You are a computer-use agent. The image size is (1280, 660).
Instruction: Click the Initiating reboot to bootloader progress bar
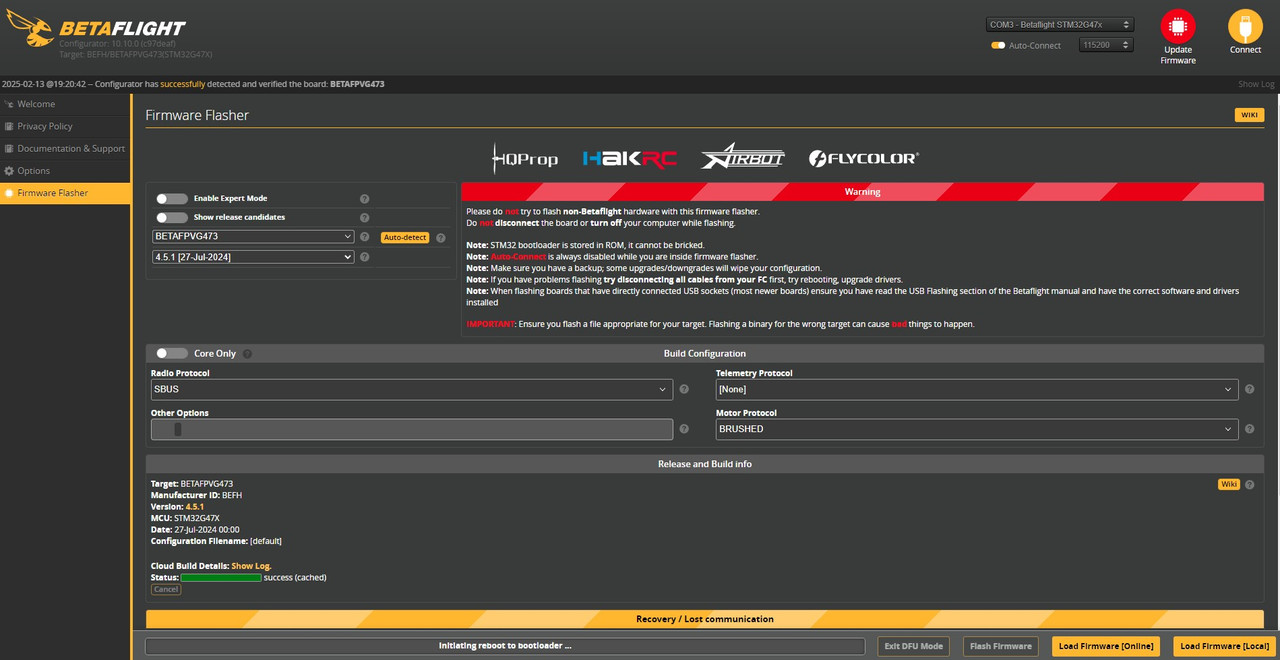[x=505, y=646]
